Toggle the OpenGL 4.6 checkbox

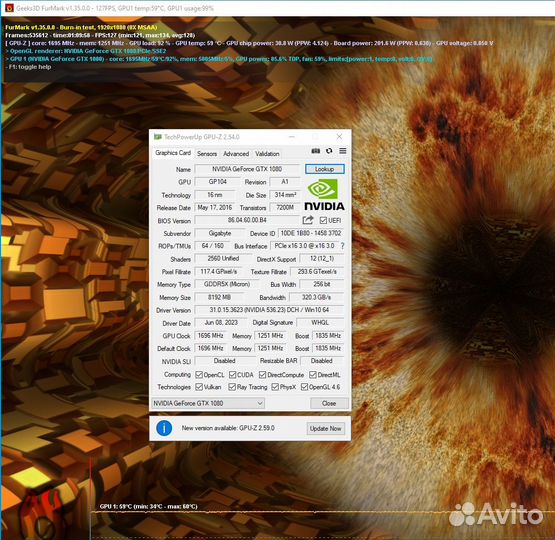[304, 387]
